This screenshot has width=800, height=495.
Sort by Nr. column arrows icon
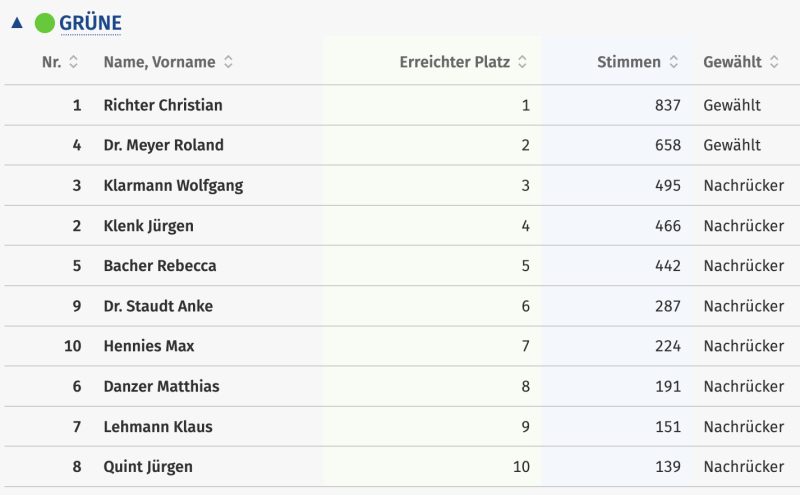click(73, 62)
